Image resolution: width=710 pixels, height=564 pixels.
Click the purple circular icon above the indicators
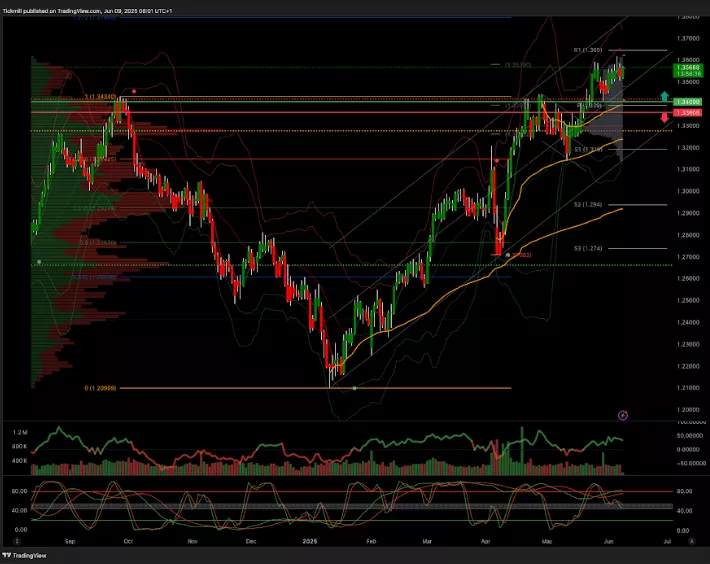623,413
